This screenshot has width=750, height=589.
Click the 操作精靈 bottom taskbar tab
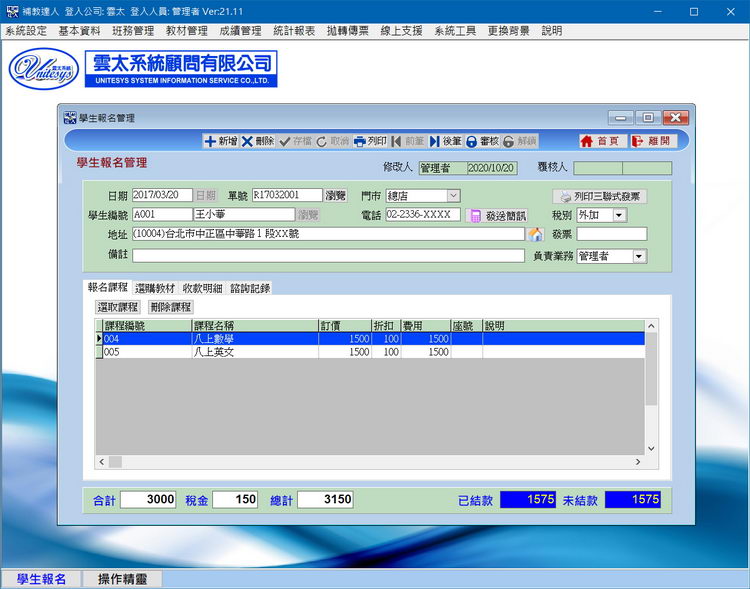click(122, 579)
